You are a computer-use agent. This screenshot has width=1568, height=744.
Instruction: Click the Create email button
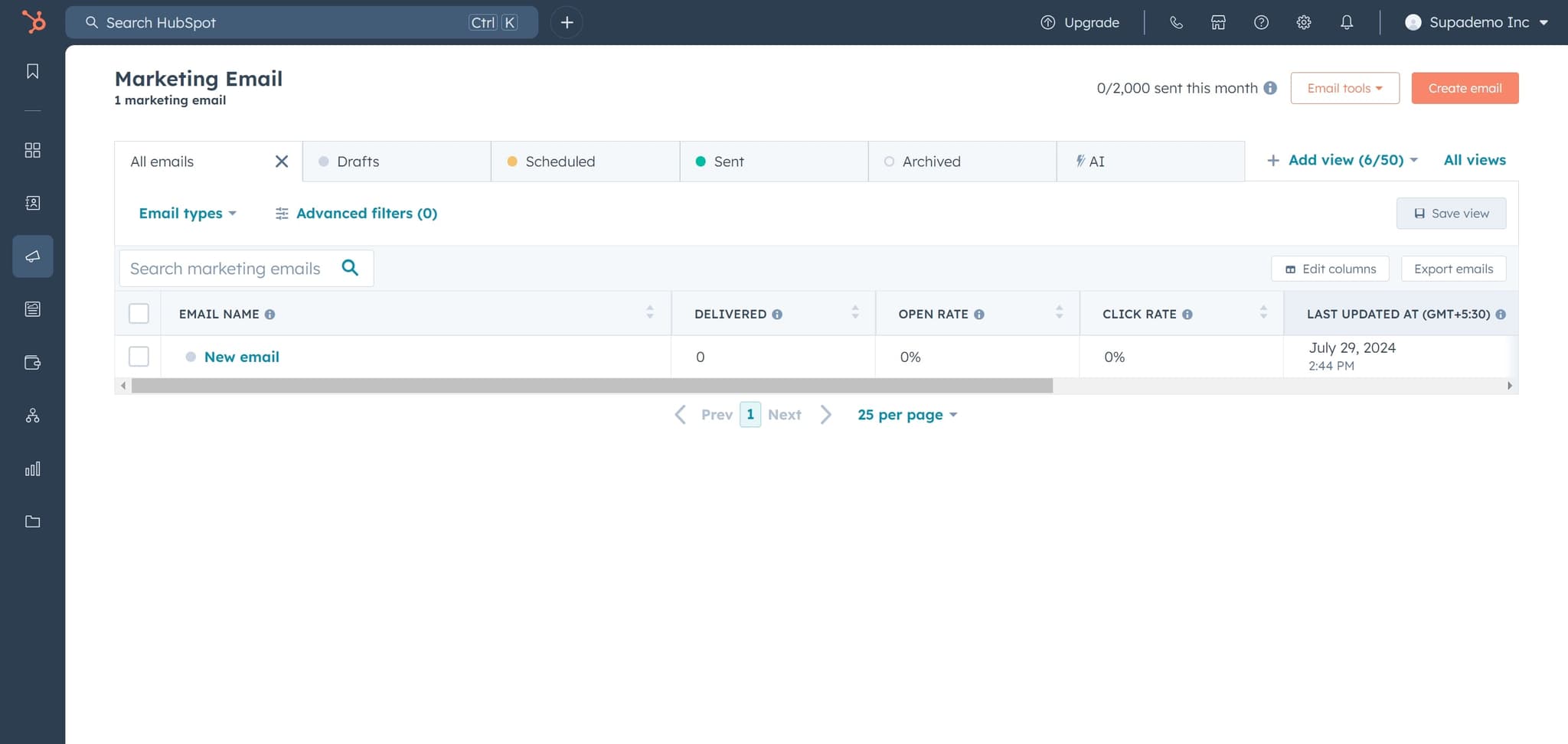[x=1464, y=87]
